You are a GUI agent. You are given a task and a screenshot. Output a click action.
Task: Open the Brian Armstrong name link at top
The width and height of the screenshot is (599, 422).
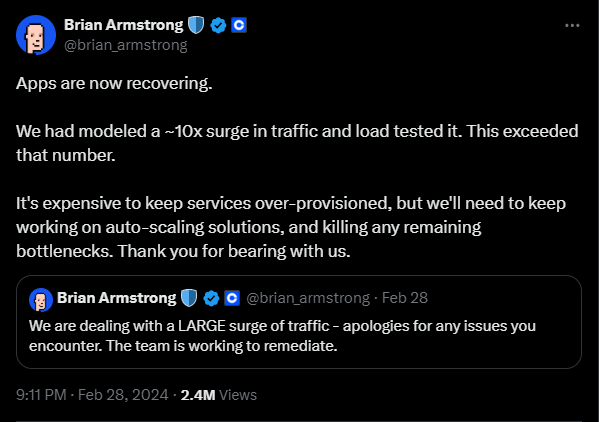[123, 25]
